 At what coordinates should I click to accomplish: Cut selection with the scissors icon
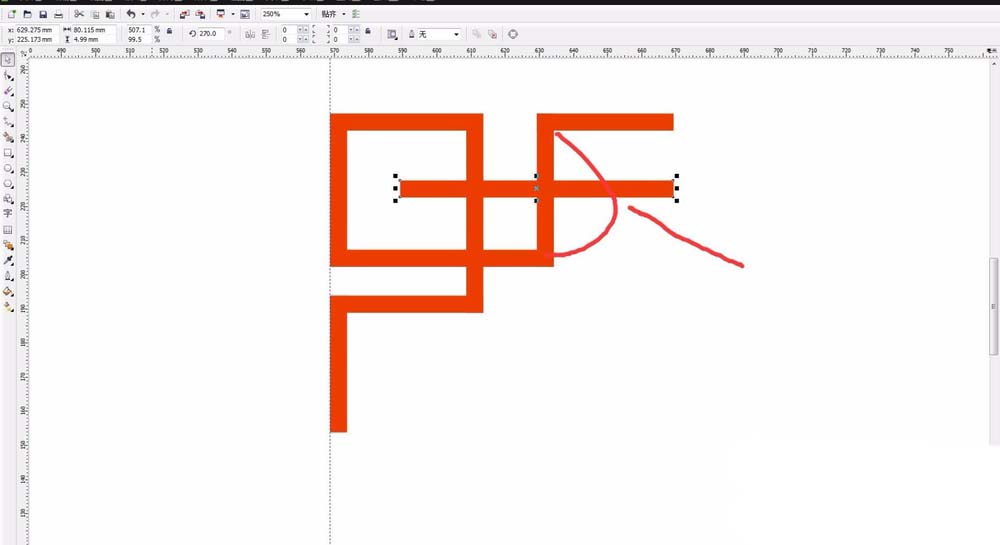pyautogui.click(x=79, y=14)
